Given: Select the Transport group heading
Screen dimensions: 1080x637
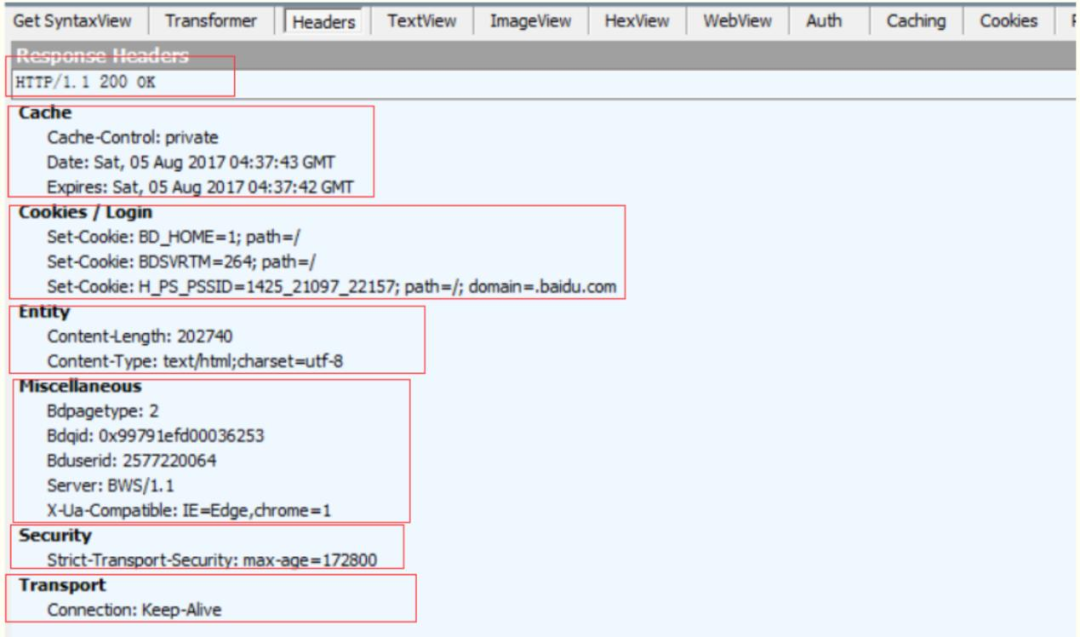Looking at the screenshot, I should tap(63, 585).
